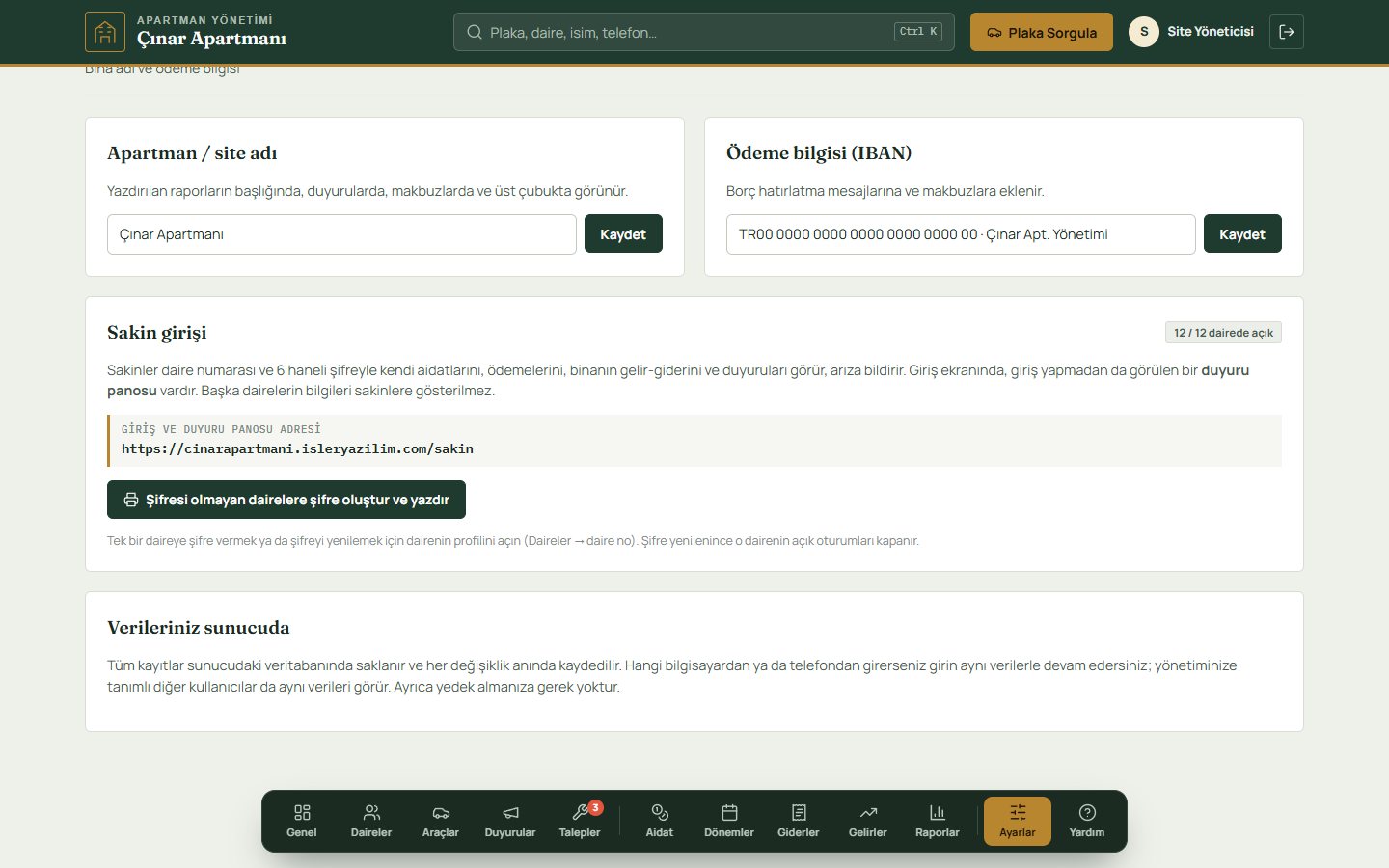Click the IBAN payment info field
The height and width of the screenshot is (868, 1389).
(961, 234)
